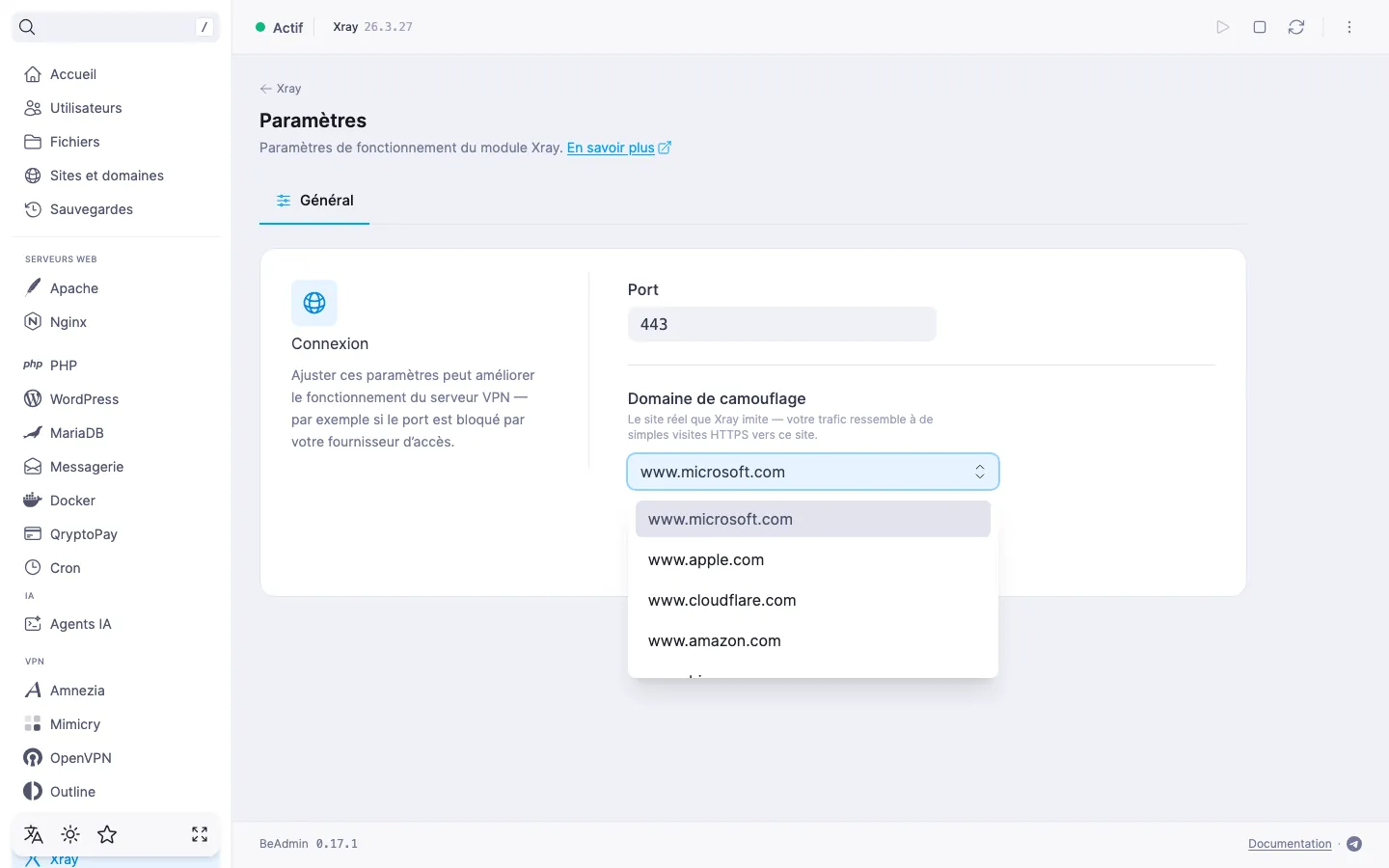Choose www.cloudflare.com option in the list

[813, 600]
